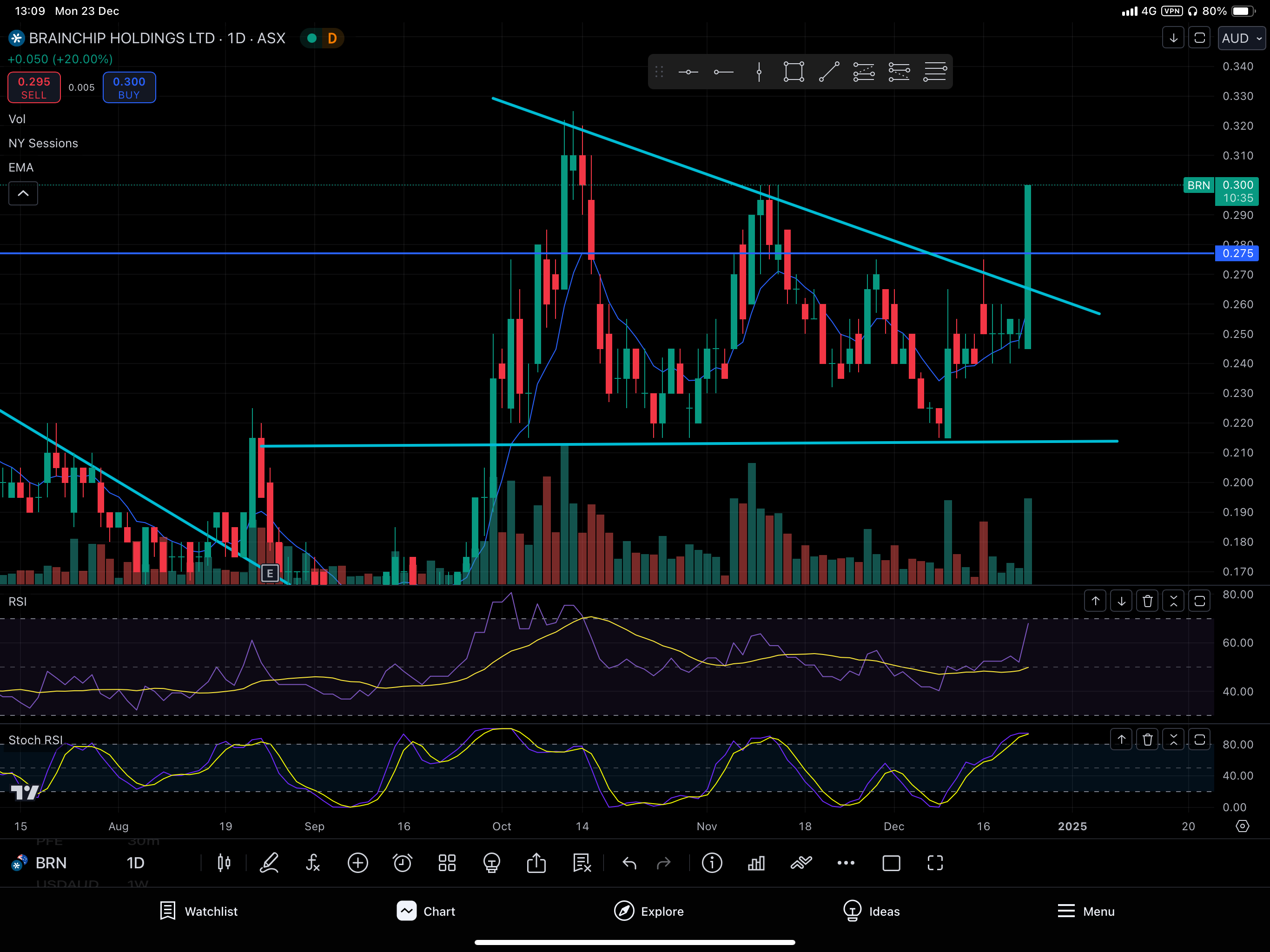Viewport: 1270px width, 952px height.
Task: Switch to the Ideas tab
Action: click(x=871, y=911)
